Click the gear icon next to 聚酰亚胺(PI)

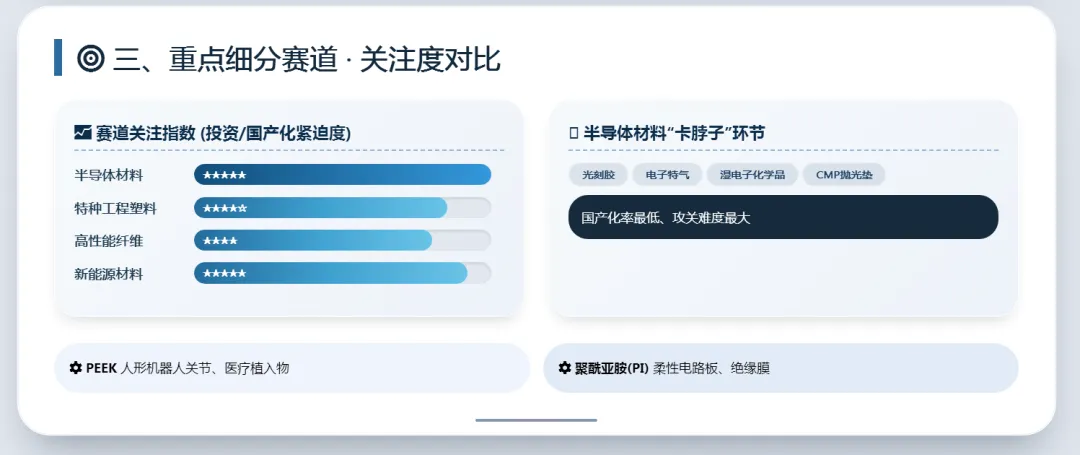click(x=564, y=368)
